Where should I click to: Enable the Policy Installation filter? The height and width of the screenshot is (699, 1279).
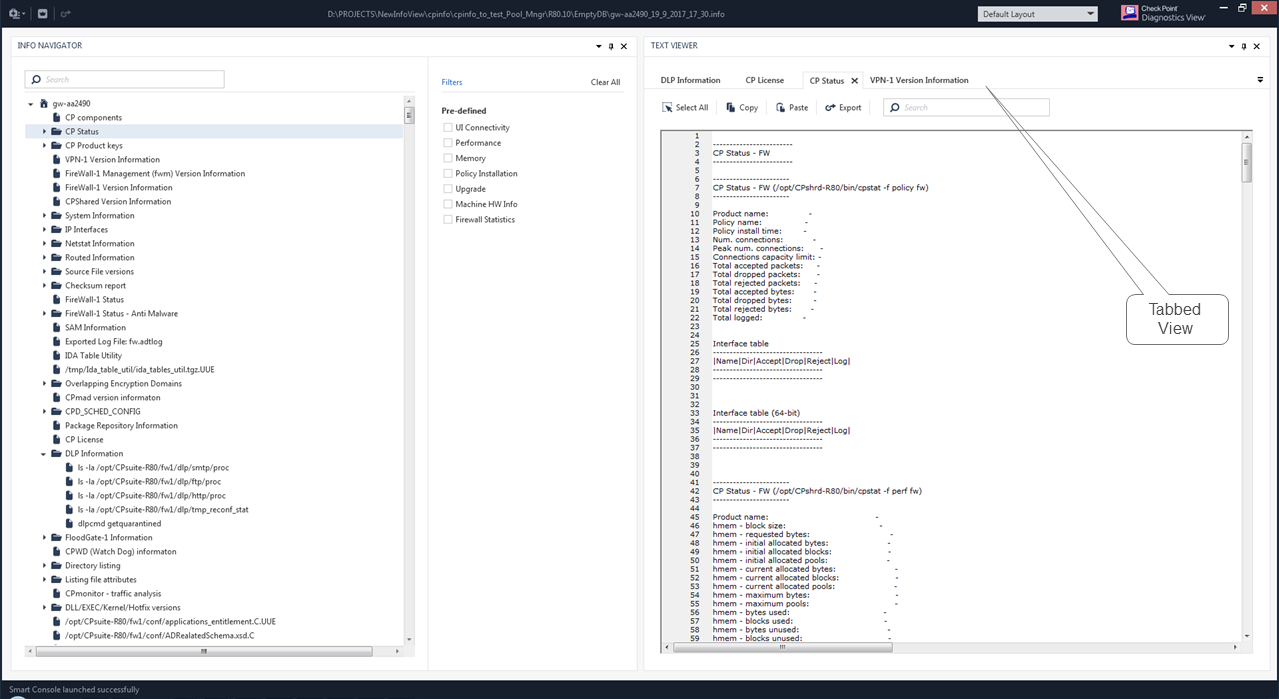448,173
